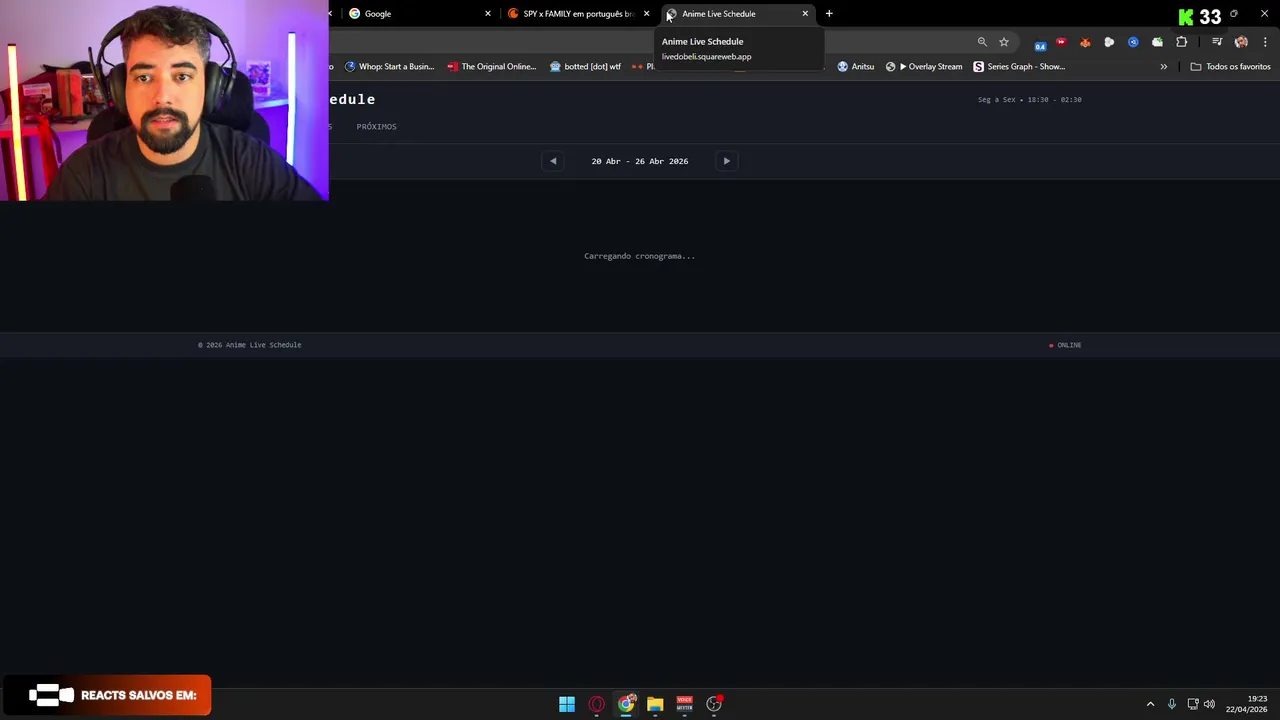Click the Seg a Sex 18:30 - 02:30 text
Screen dimensions: 1280x720
tap(1030, 100)
